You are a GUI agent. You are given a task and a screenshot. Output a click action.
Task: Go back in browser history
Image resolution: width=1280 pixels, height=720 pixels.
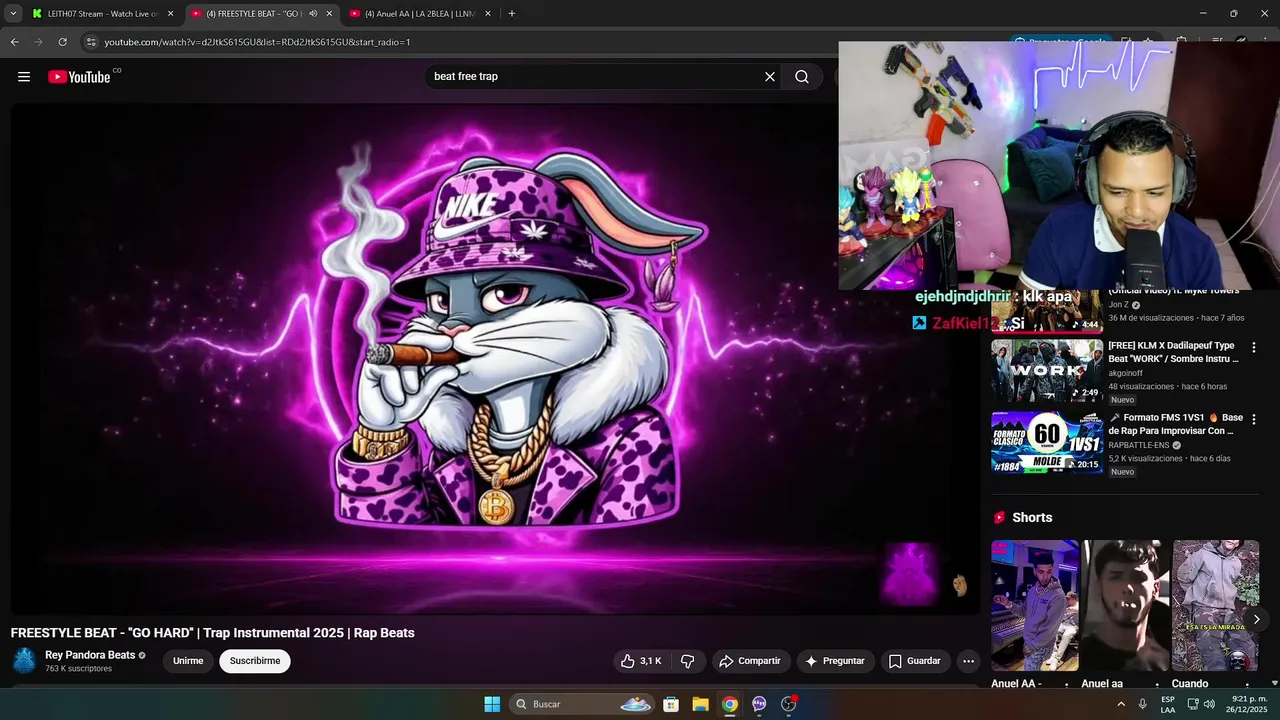(x=14, y=42)
